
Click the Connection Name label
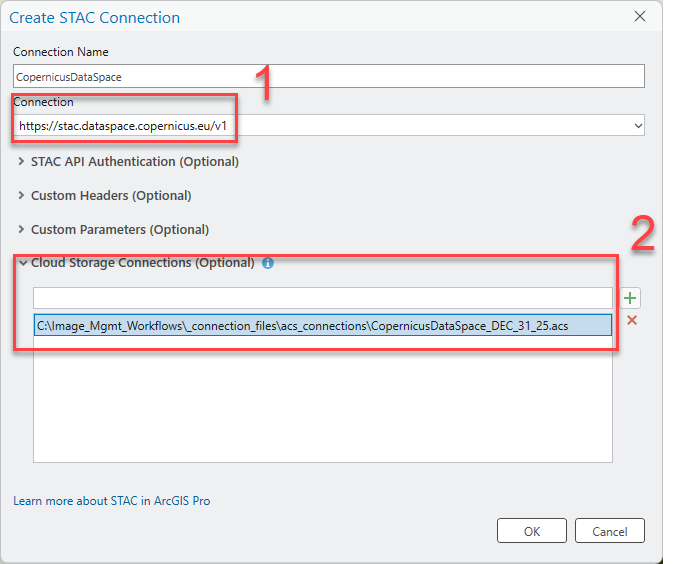61,52
